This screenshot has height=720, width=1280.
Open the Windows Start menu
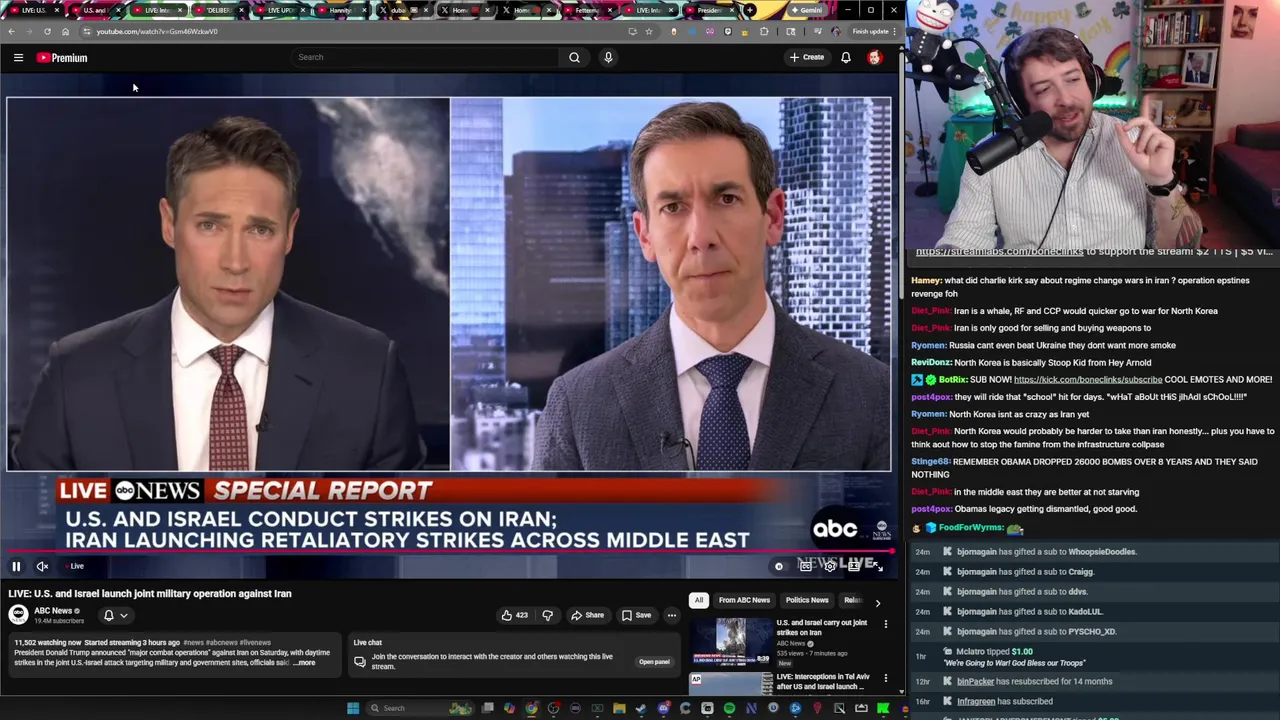(x=353, y=708)
